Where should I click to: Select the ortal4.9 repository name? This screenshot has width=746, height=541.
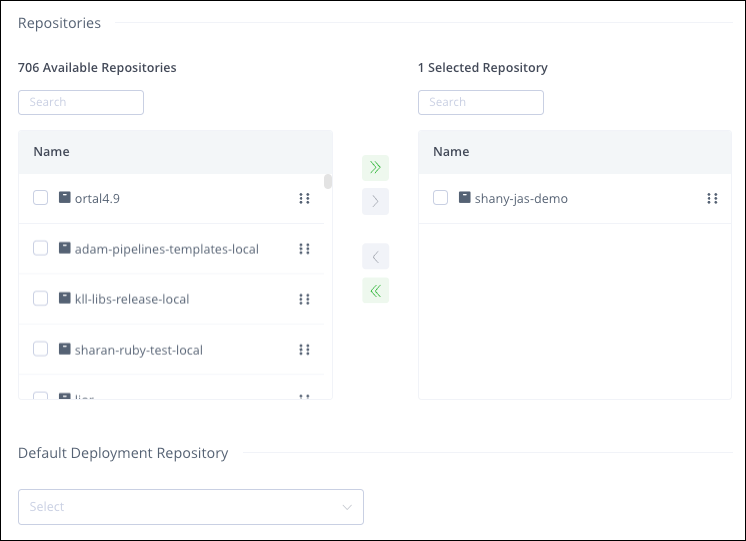(97, 198)
